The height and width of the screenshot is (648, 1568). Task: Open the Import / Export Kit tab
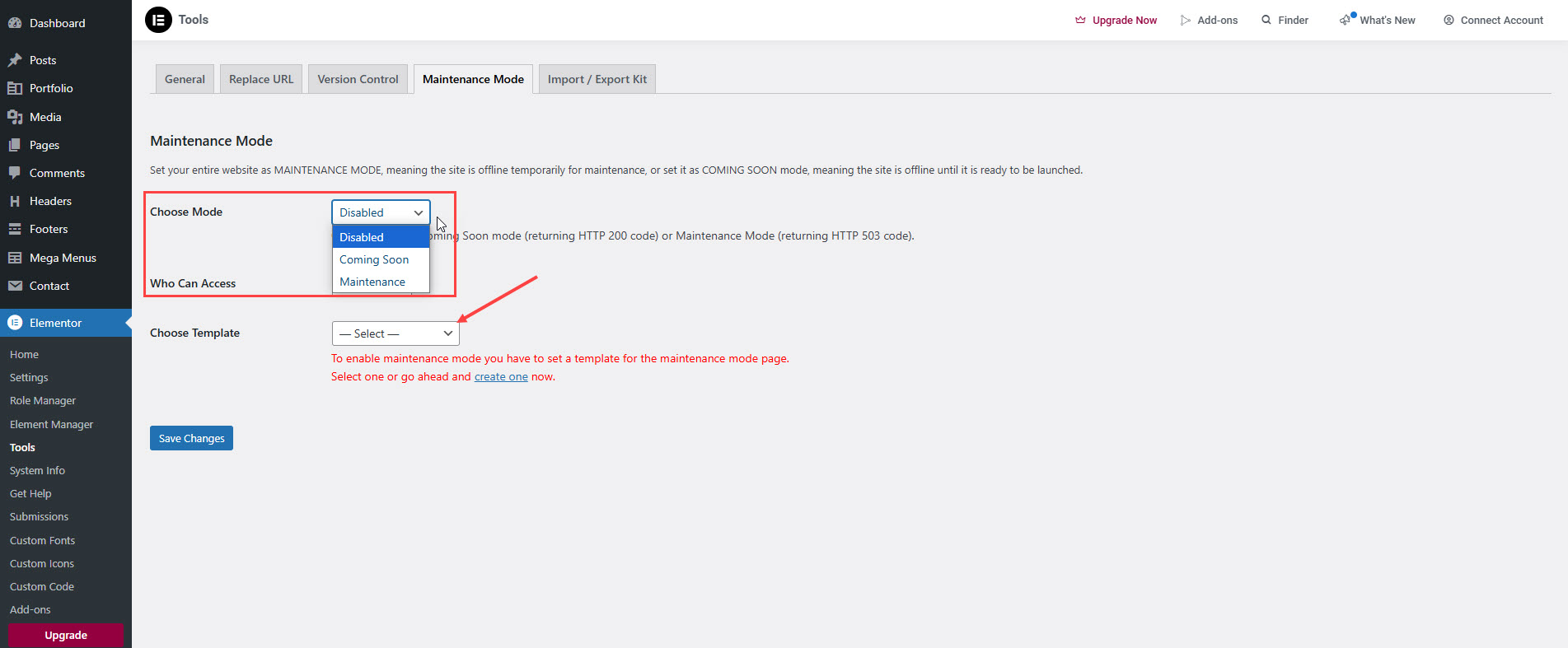tap(597, 79)
